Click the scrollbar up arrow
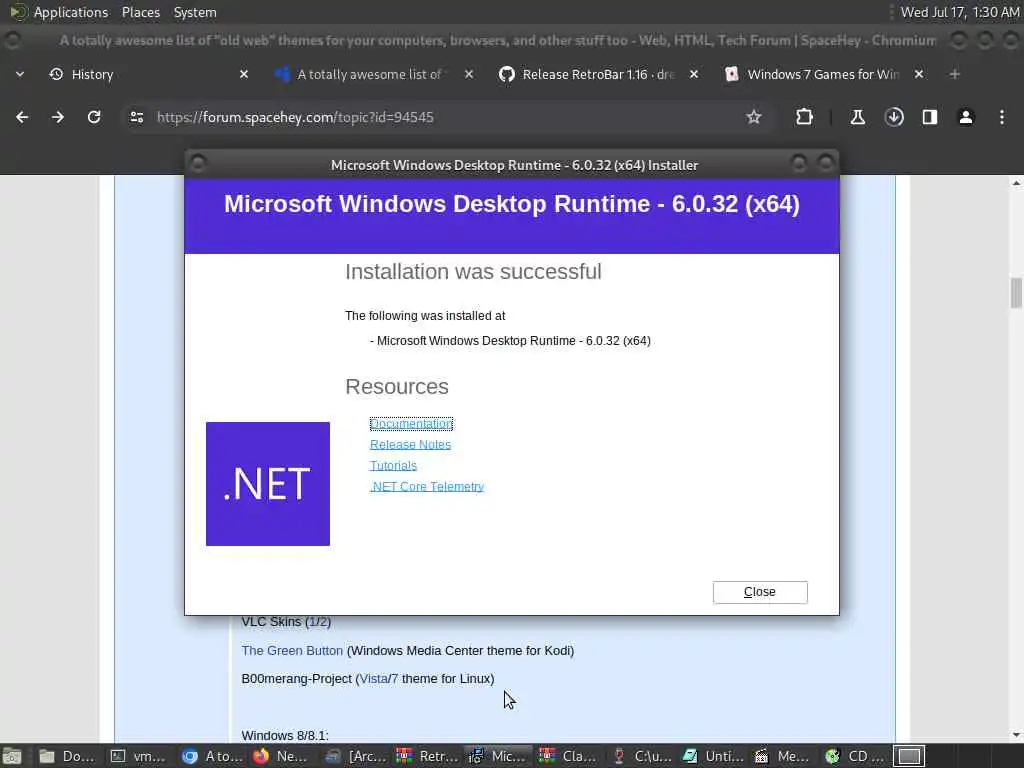The width and height of the screenshot is (1024, 768). [x=1016, y=184]
